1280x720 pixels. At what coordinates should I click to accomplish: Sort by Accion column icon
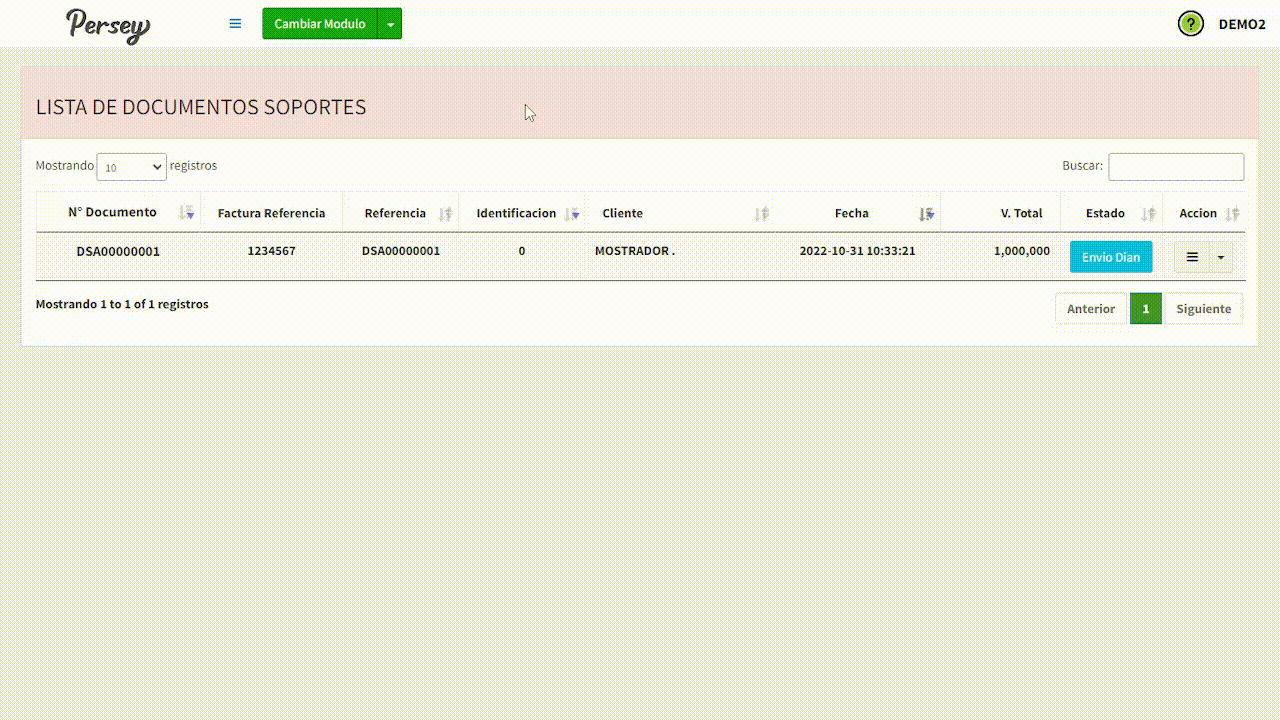pos(1232,214)
